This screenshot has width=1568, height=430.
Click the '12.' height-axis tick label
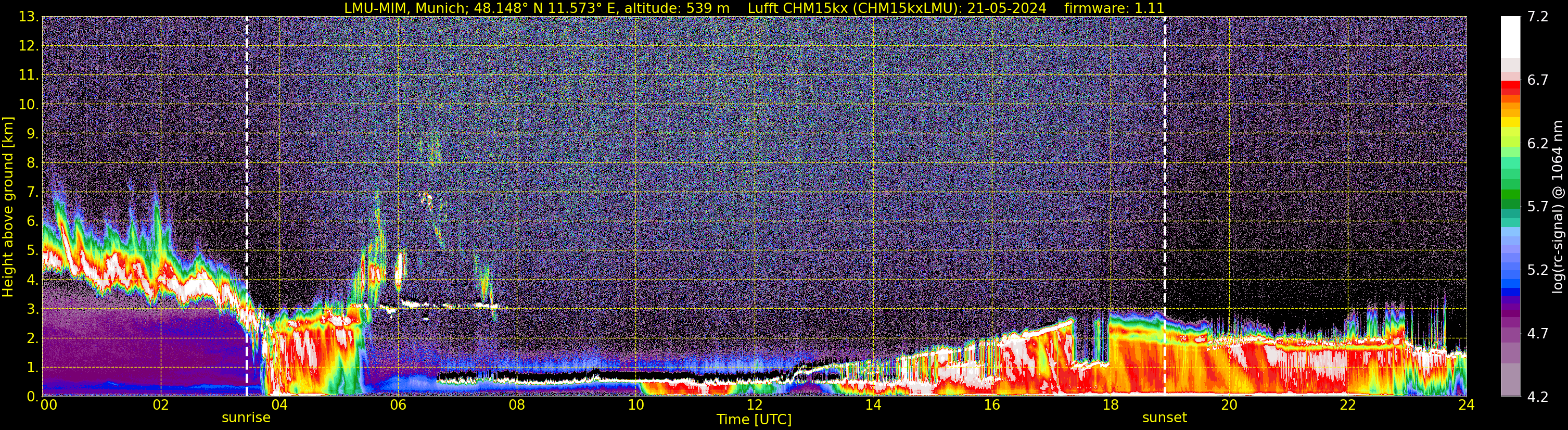[29, 46]
